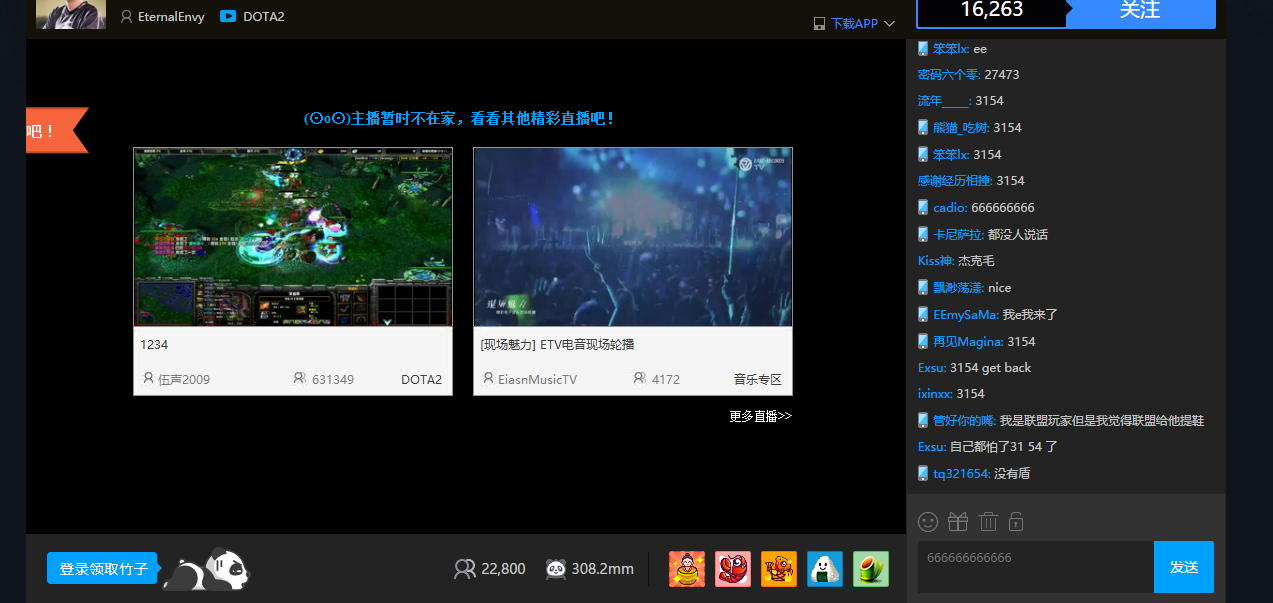Send the rice ball gift
Image resolution: width=1273 pixels, height=603 pixels.
click(x=825, y=569)
